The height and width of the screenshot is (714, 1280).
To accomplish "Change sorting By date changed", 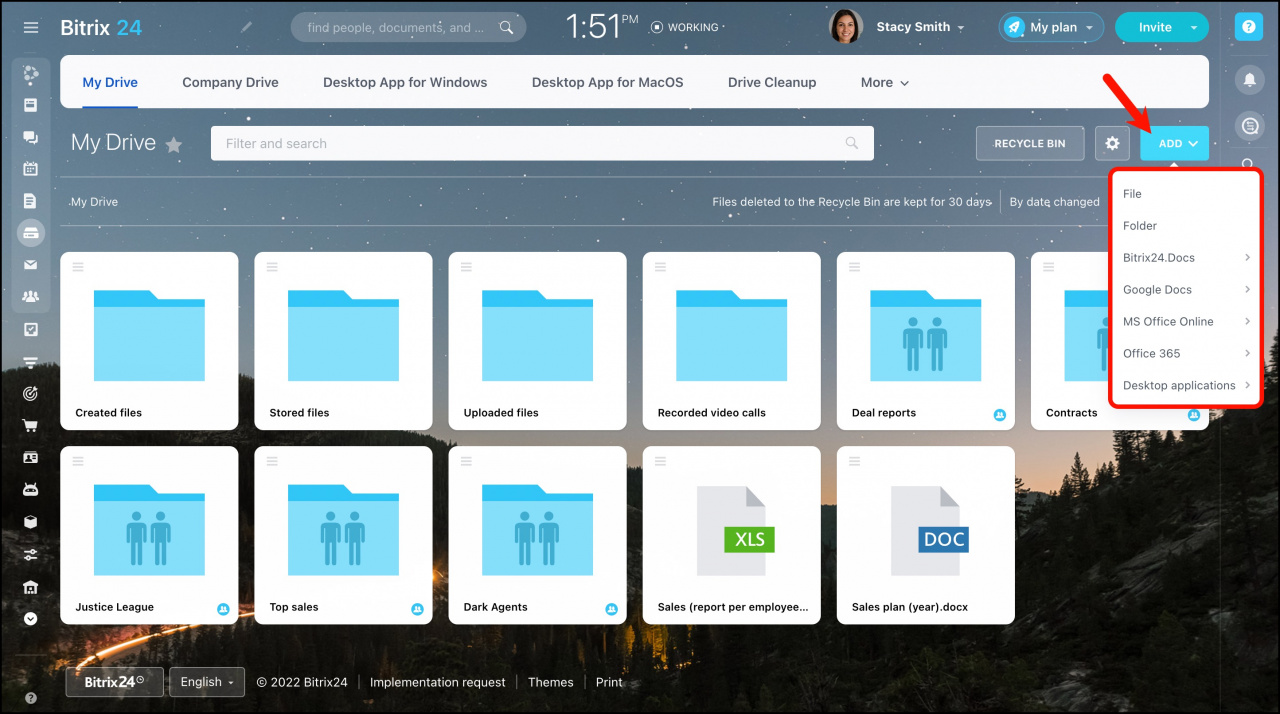I will pos(1055,202).
